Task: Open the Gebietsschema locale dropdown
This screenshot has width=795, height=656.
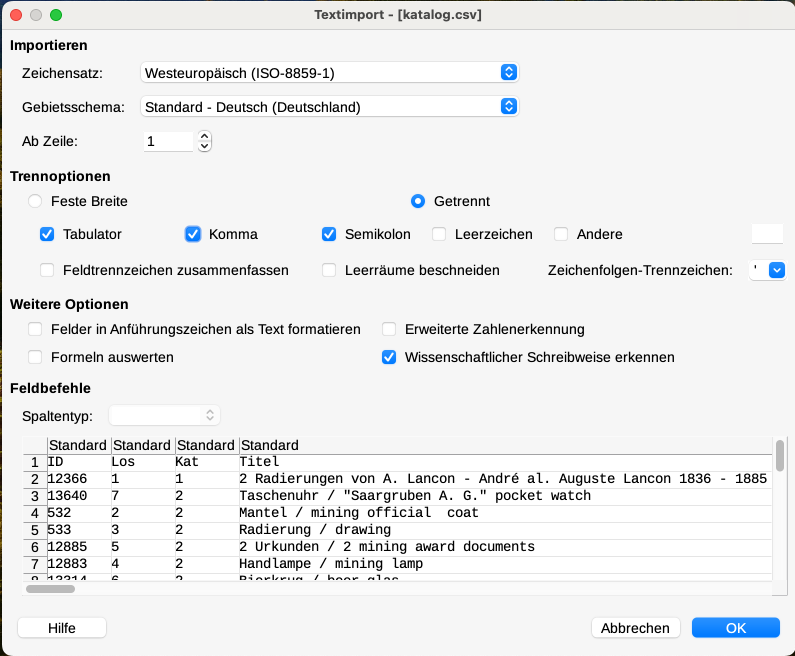Action: pyautogui.click(x=329, y=107)
